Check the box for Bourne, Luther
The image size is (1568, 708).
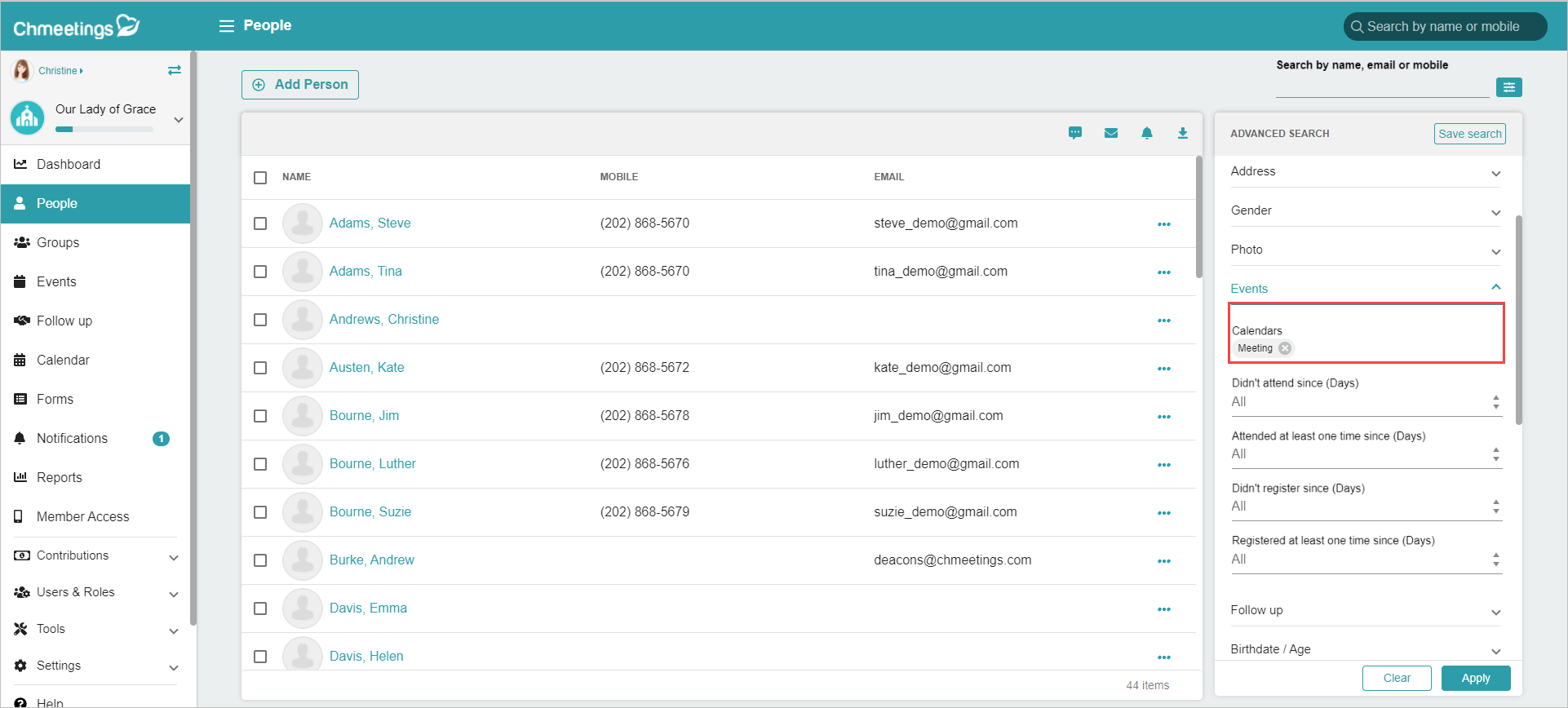[260, 464]
